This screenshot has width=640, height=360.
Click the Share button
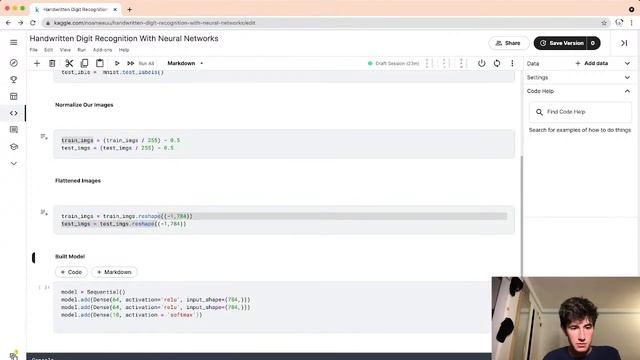[x=509, y=43]
